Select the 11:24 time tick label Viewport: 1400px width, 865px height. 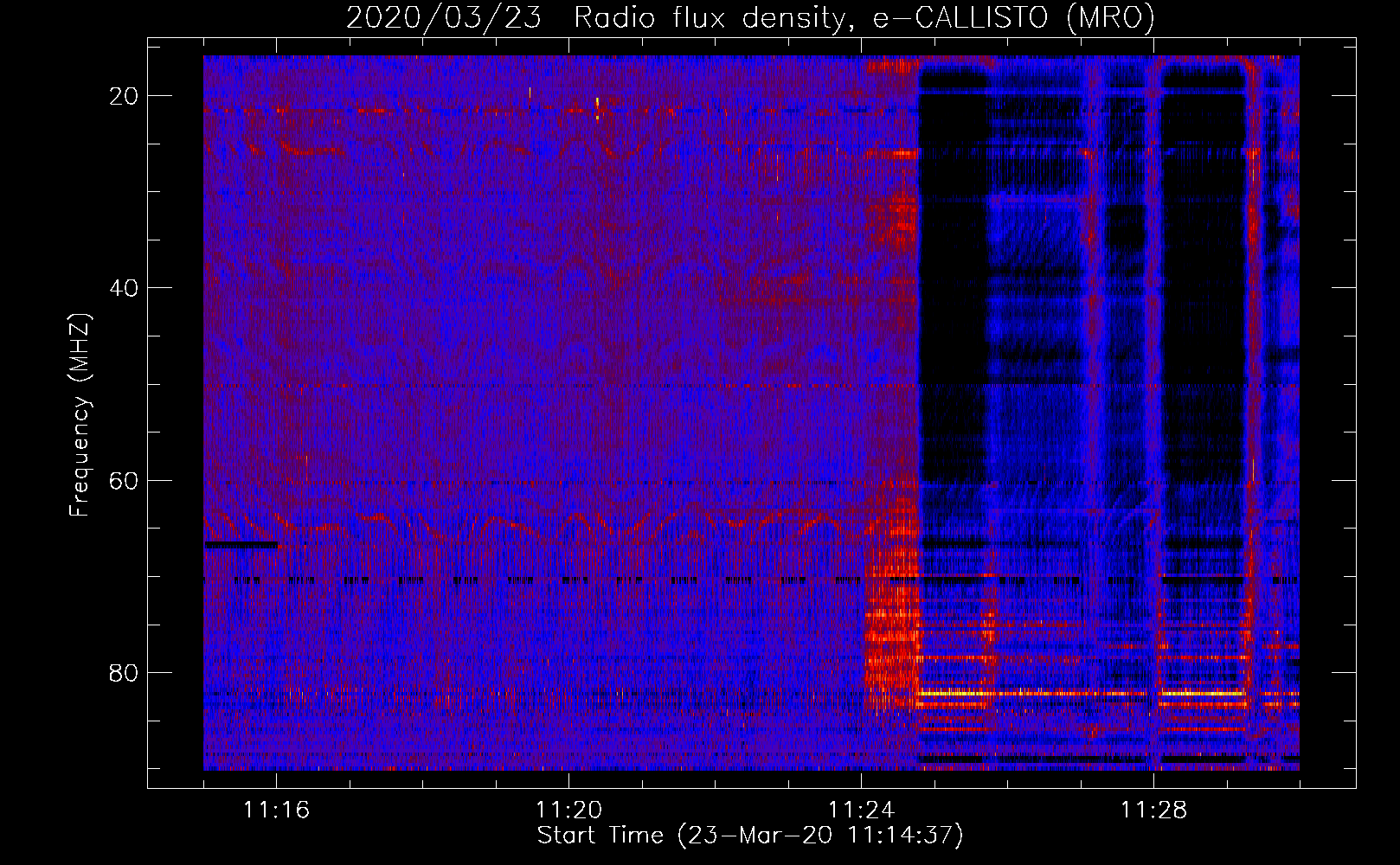pos(861,811)
